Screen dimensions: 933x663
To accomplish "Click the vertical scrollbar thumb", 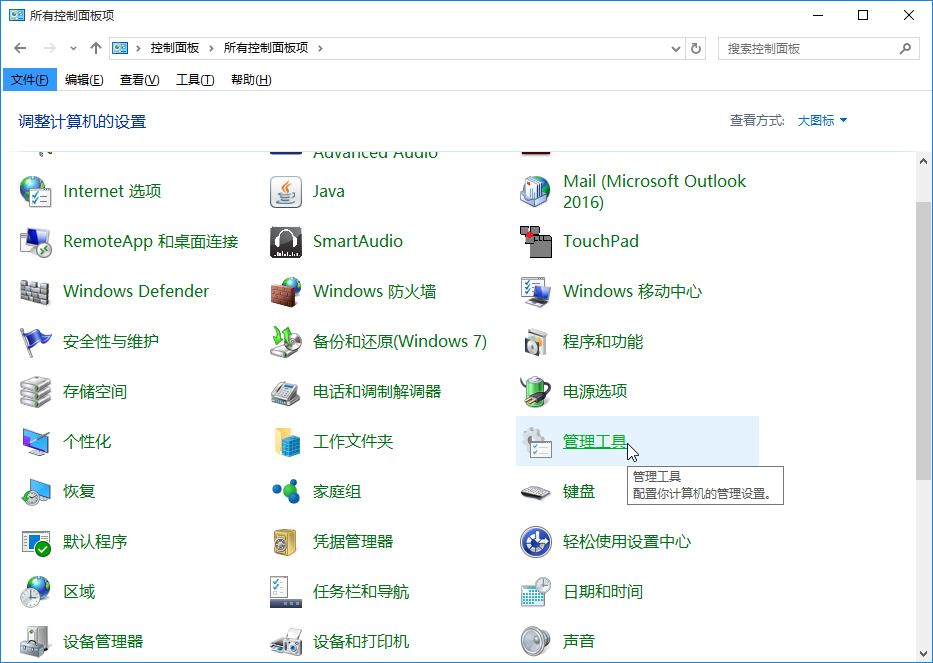I will click(923, 340).
